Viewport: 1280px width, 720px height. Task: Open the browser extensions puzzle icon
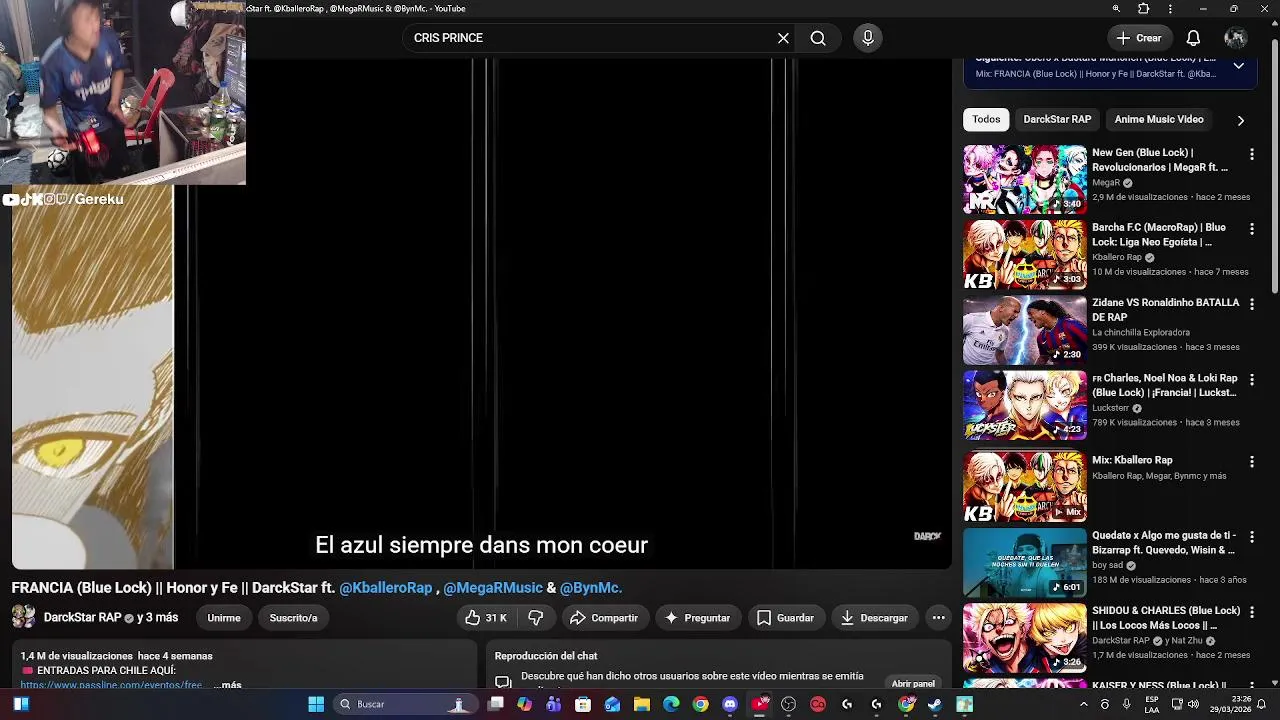[1144, 9]
